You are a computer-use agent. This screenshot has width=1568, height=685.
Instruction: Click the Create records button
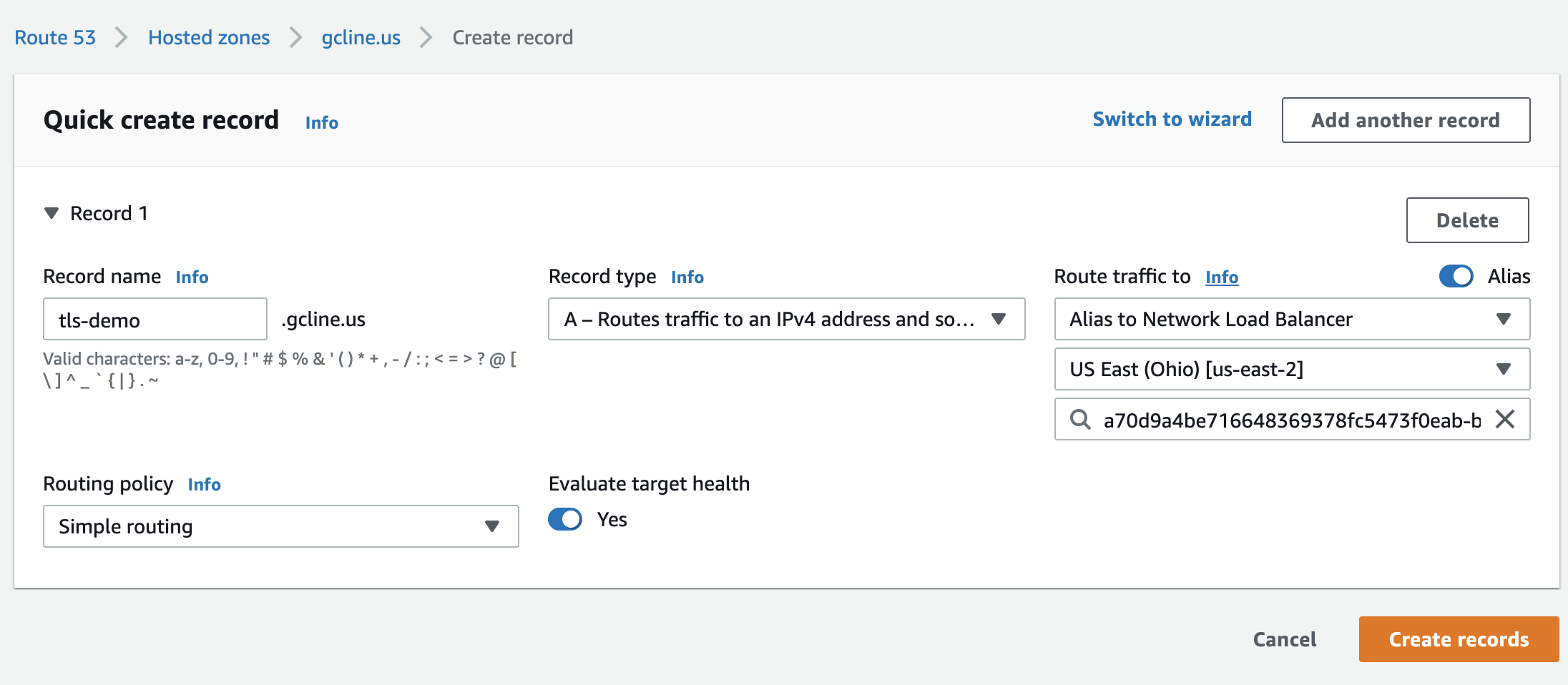1459,639
